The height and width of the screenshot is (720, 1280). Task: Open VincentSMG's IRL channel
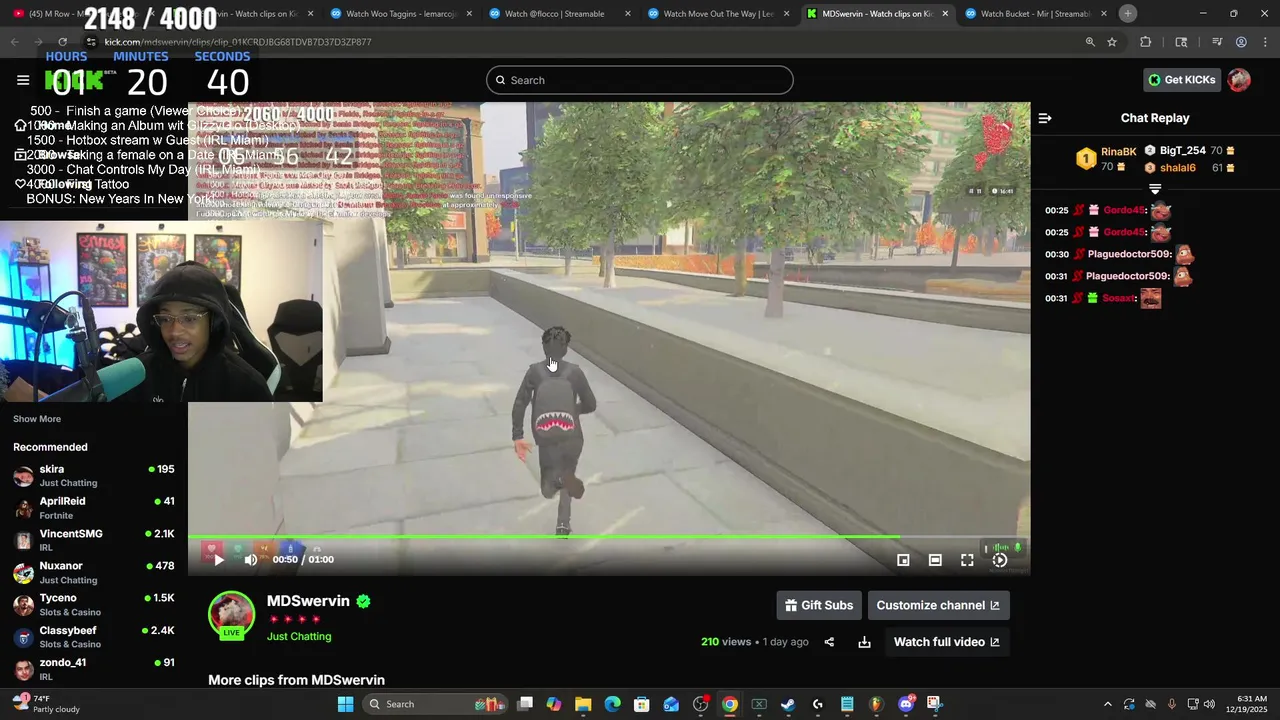(94, 540)
